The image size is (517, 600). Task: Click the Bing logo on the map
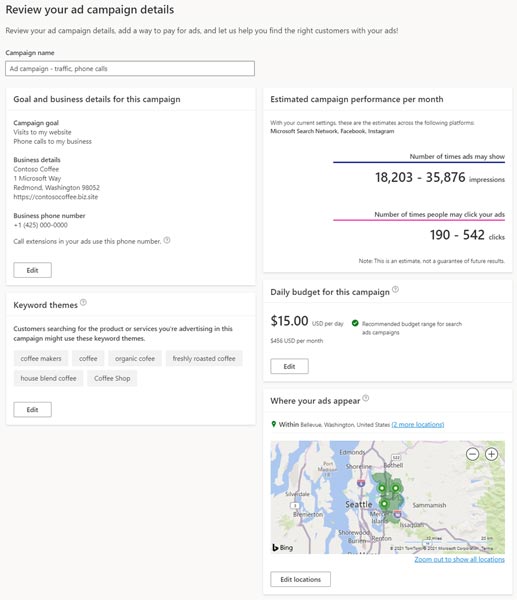[282, 548]
